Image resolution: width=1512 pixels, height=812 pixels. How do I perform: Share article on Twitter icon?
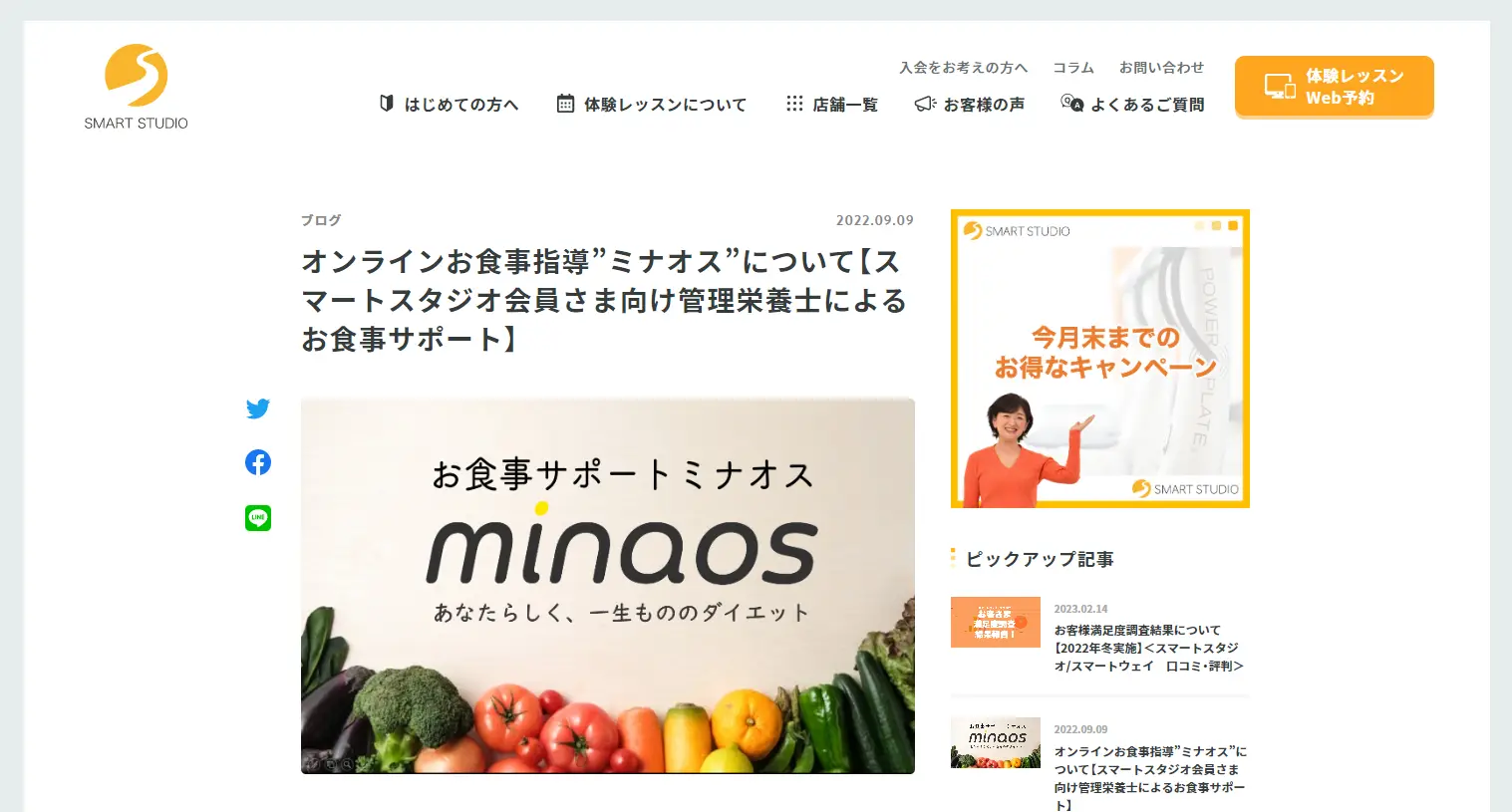coord(258,408)
